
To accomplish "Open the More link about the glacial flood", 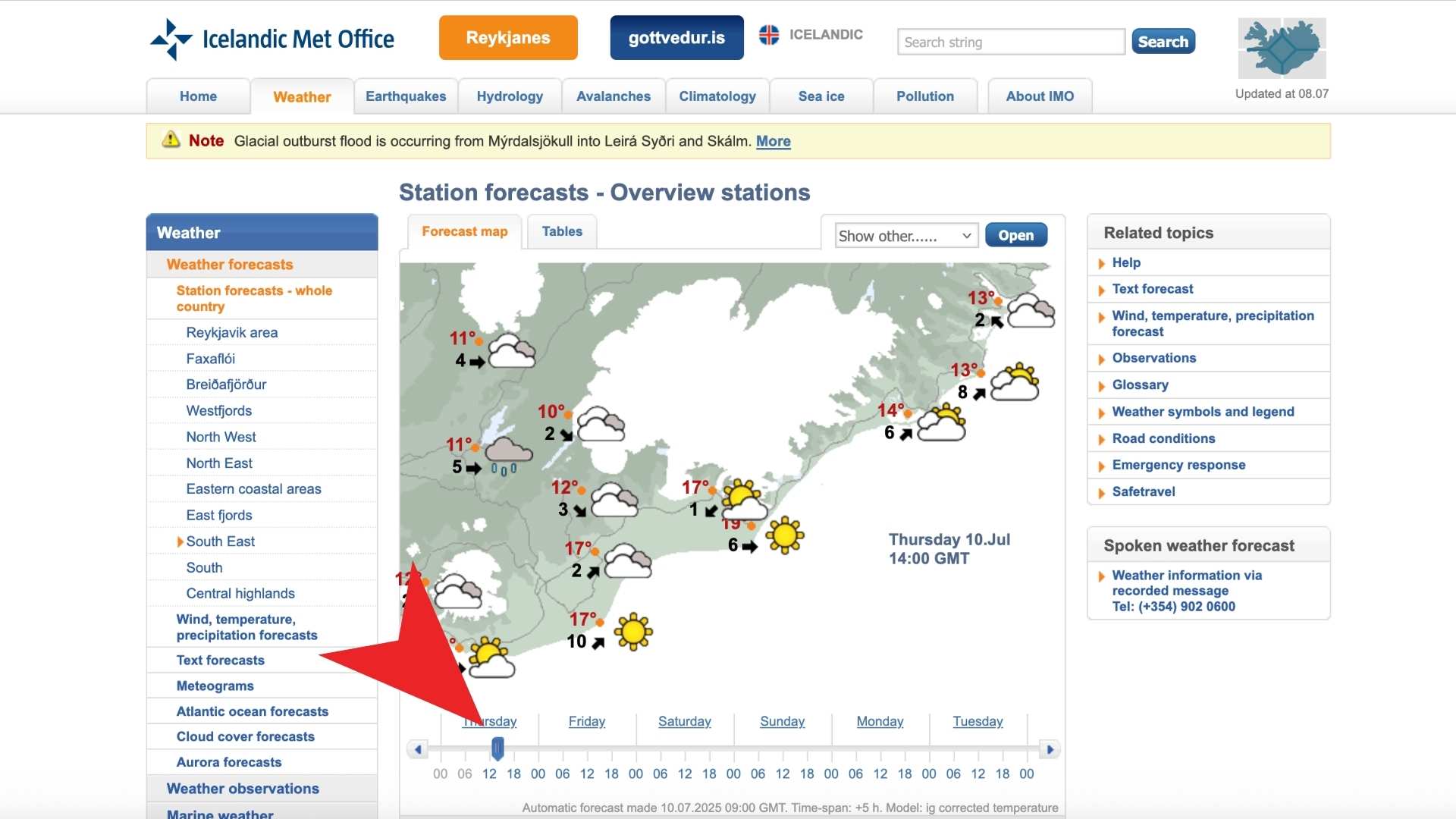I will [x=773, y=141].
